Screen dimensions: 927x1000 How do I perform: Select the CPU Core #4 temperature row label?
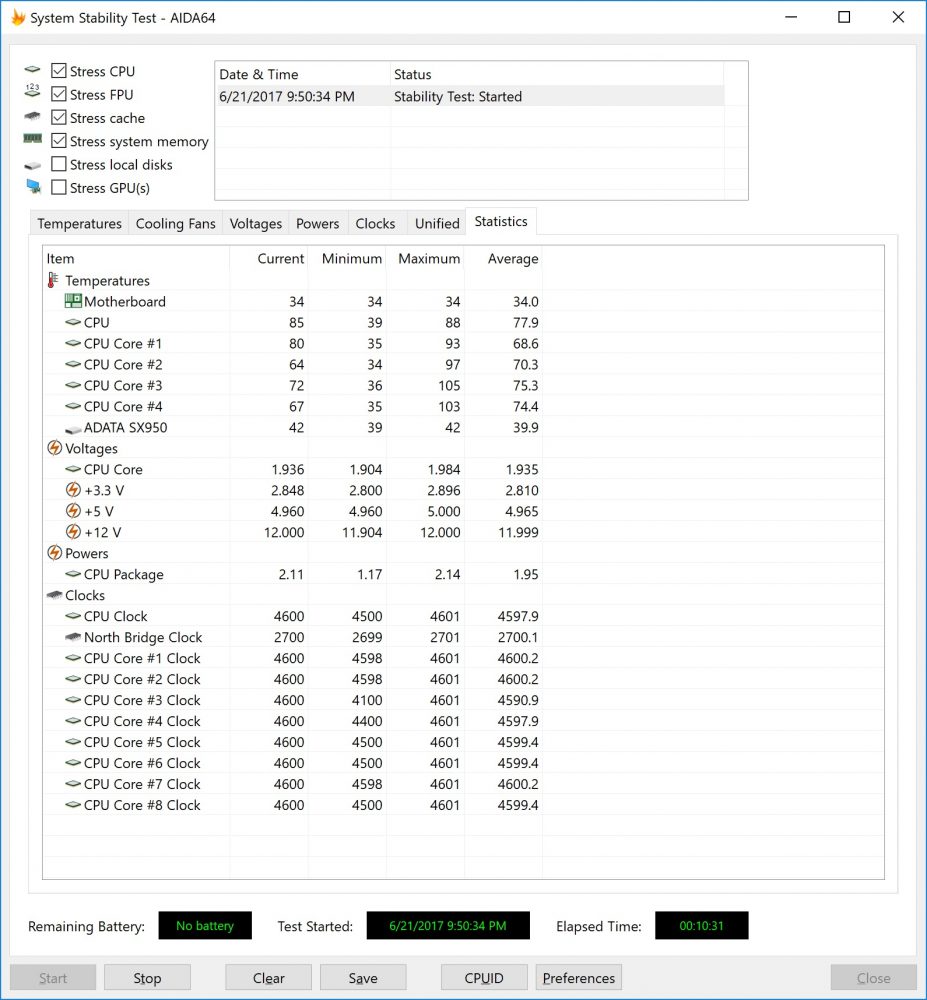(x=123, y=406)
